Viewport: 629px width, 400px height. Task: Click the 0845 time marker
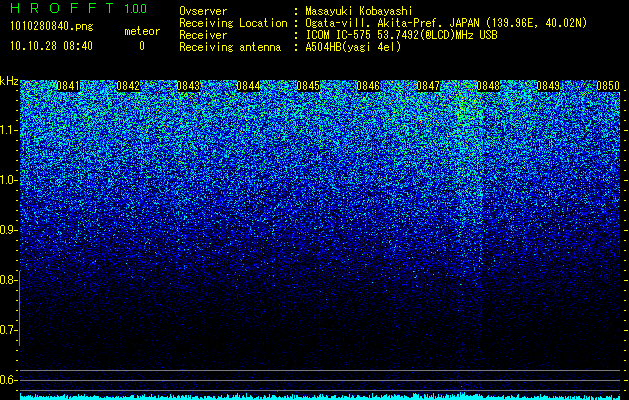coord(308,86)
